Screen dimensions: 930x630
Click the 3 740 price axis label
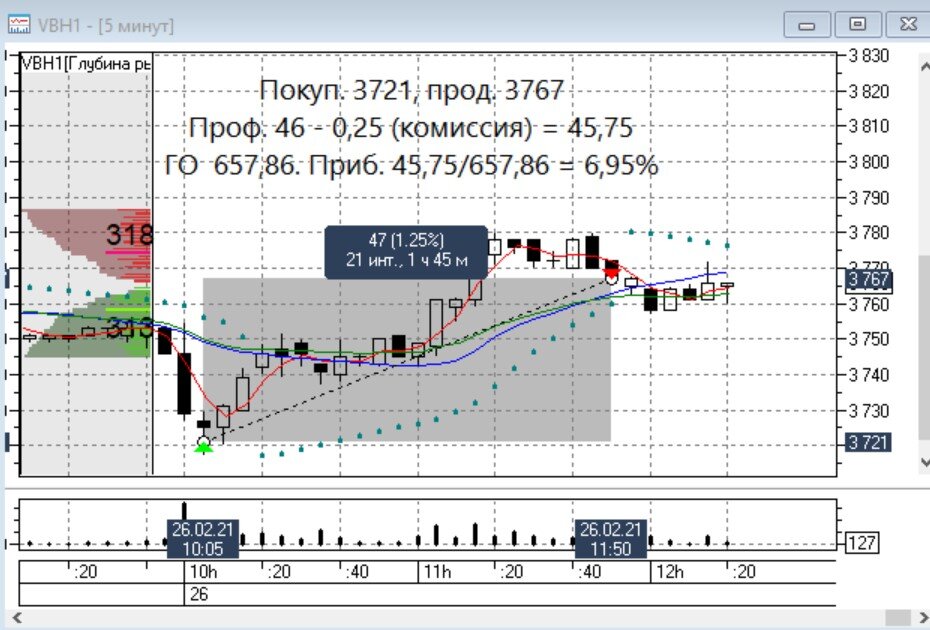click(x=869, y=374)
